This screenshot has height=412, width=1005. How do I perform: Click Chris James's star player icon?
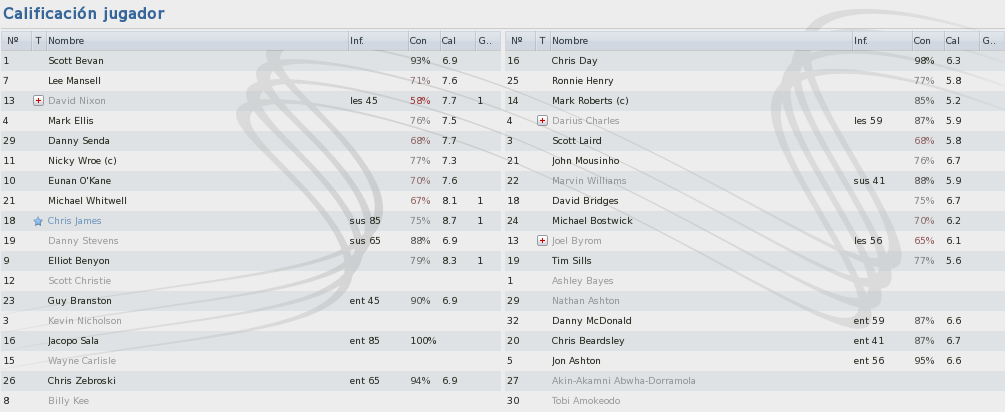click(38, 221)
